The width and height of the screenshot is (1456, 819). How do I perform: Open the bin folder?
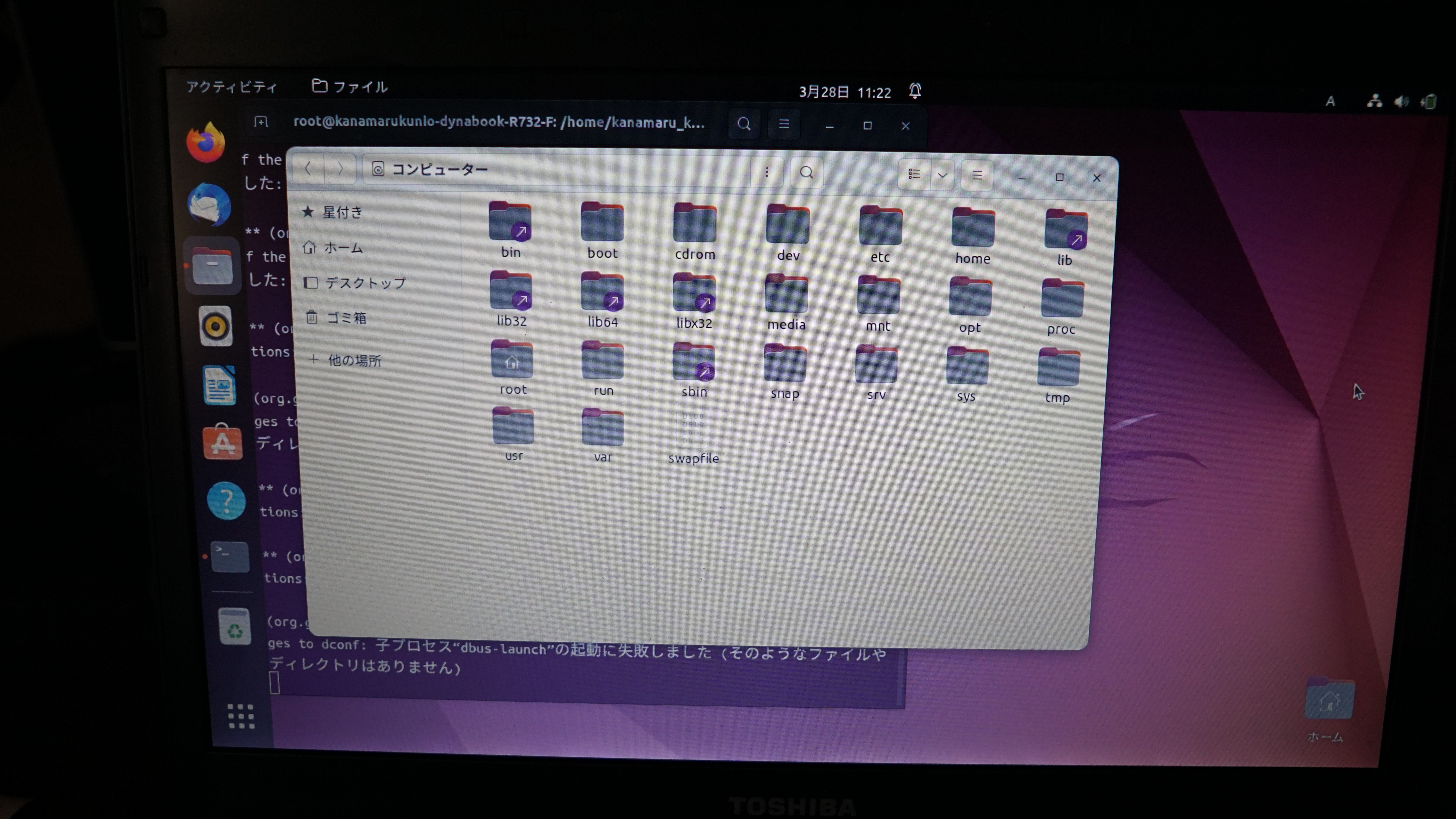point(510,229)
